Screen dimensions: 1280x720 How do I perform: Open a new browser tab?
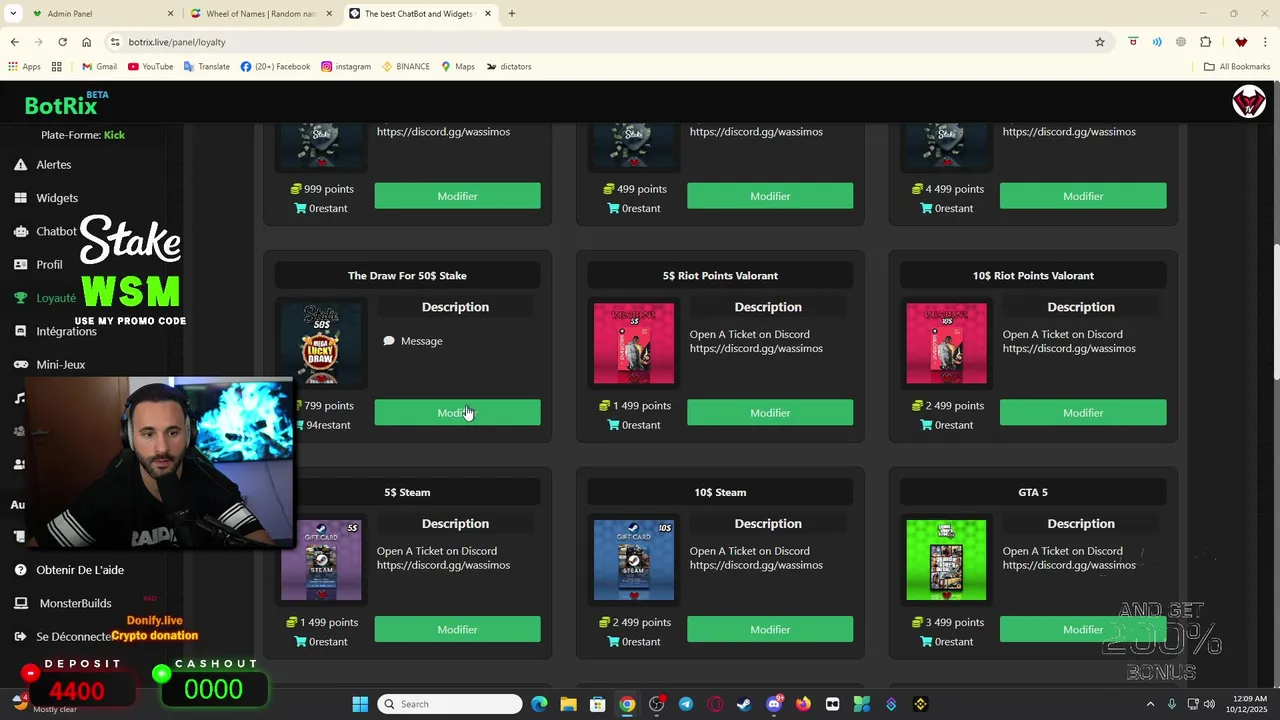pyautogui.click(x=512, y=14)
